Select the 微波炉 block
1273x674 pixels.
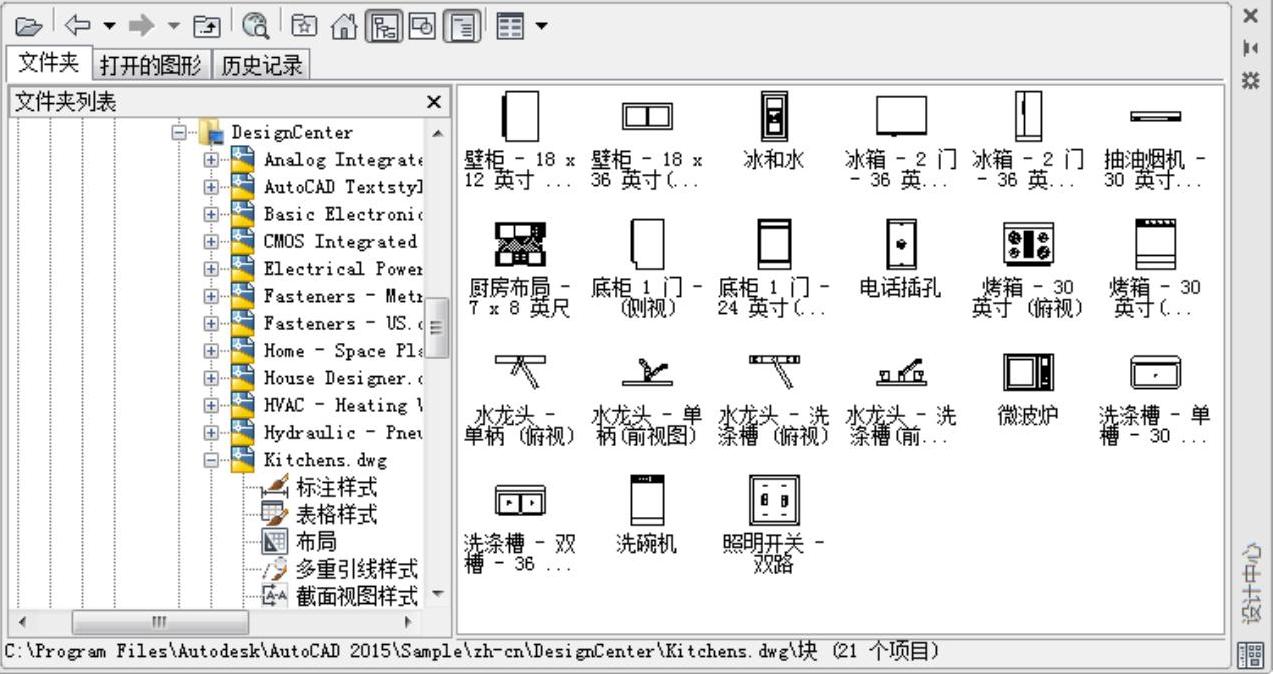[x=1028, y=388]
